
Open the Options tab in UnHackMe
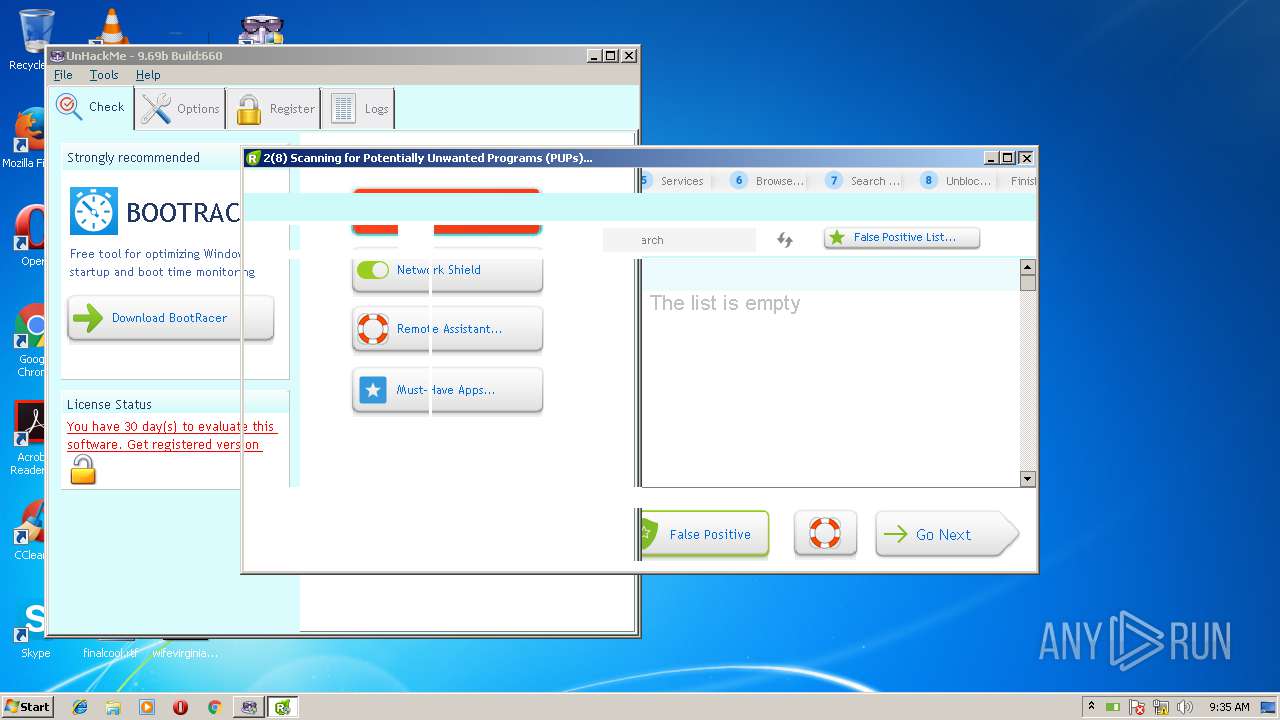pos(180,109)
